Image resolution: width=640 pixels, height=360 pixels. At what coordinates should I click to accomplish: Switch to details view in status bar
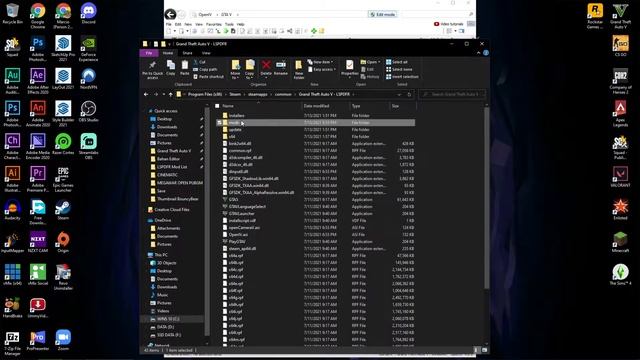point(476,350)
